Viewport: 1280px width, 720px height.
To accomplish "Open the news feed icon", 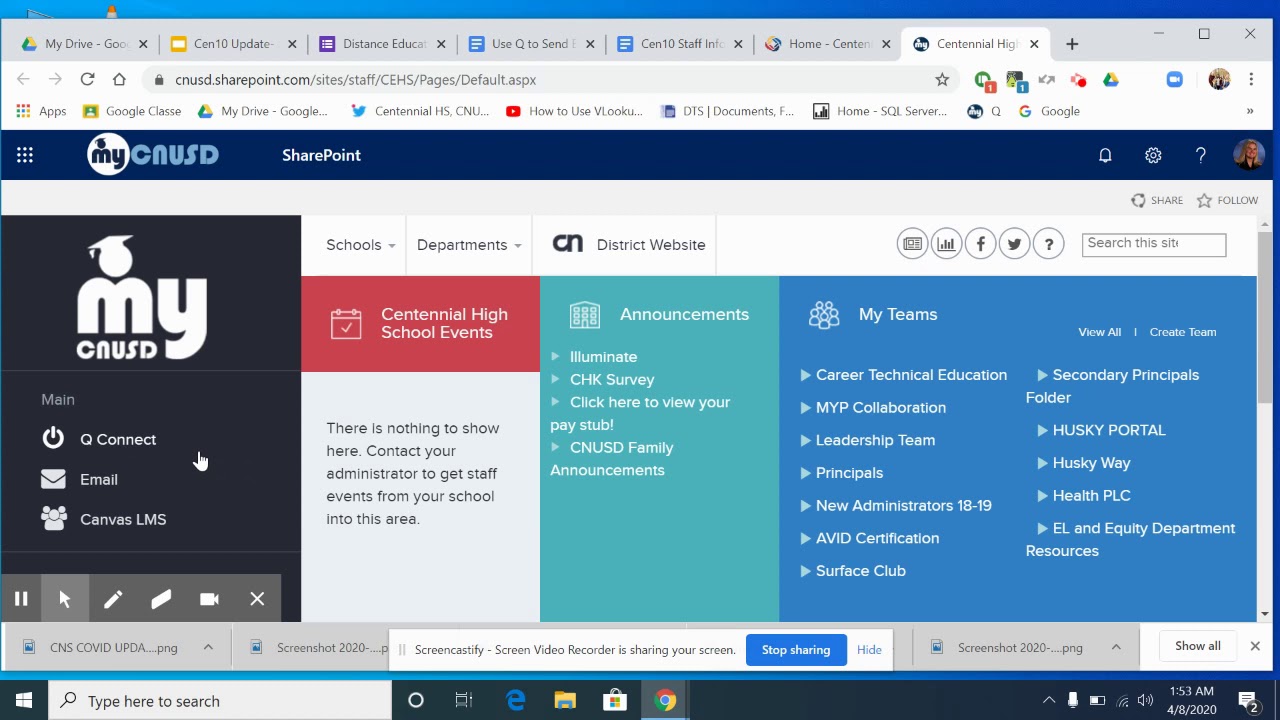I will pyautogui.click(x=912, y=244).
